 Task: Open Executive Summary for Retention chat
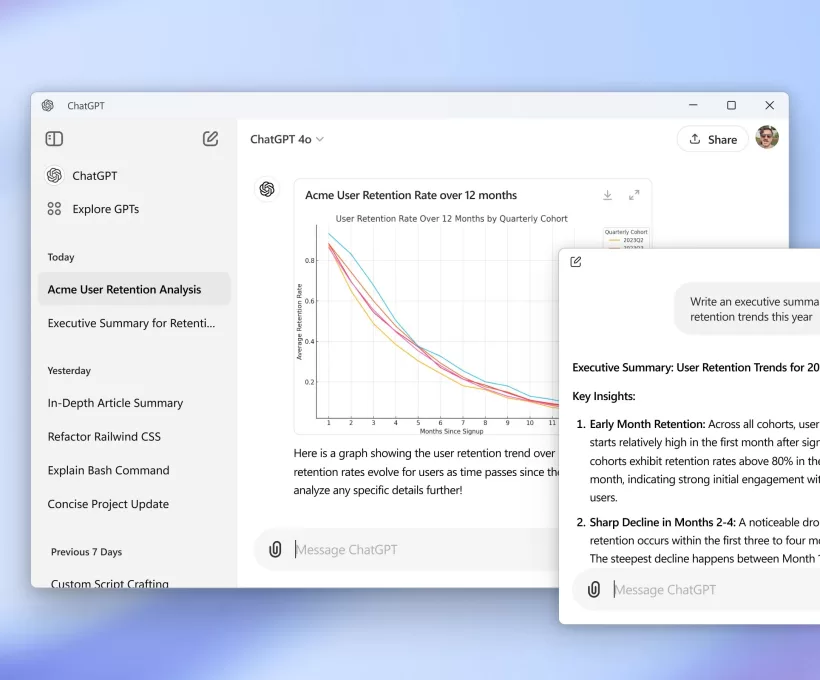pos(131,323)
